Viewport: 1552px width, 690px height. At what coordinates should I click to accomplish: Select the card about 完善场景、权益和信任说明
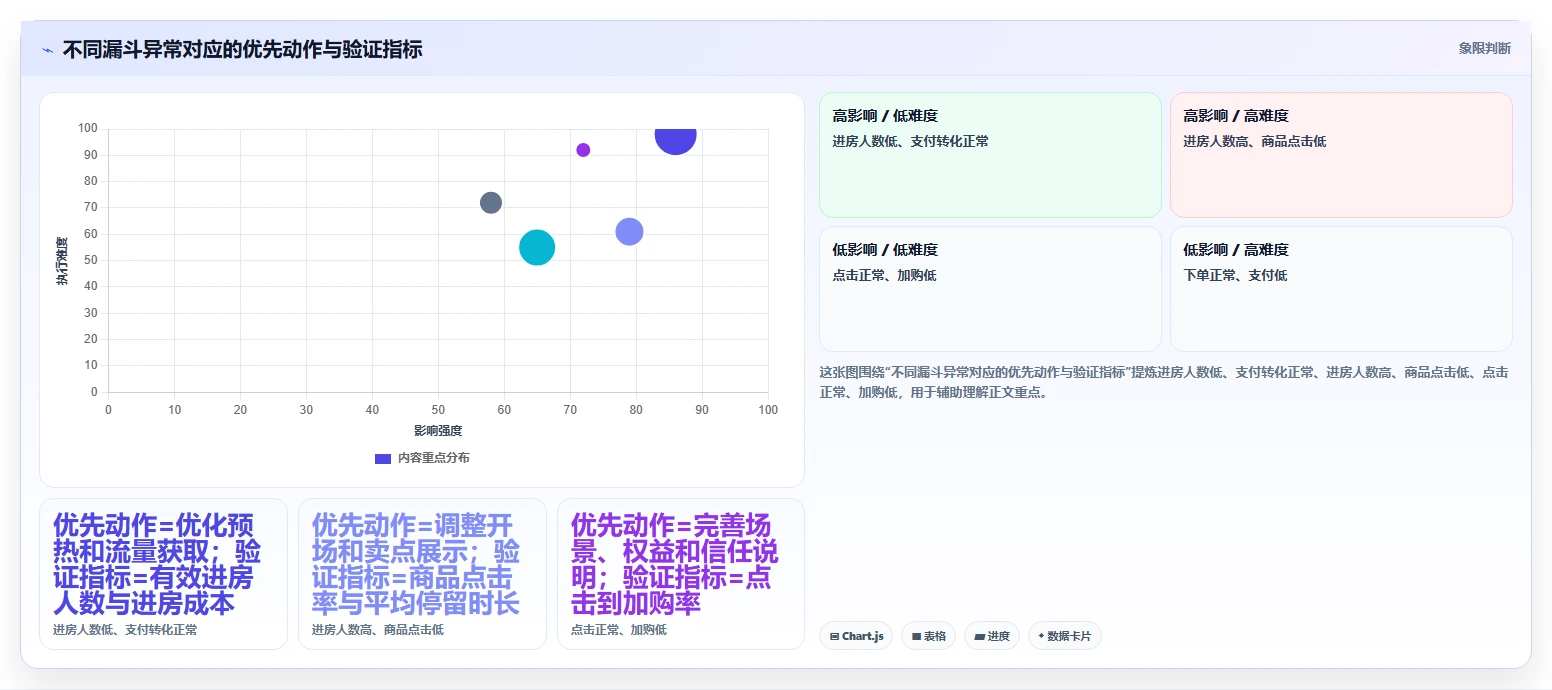681,574
